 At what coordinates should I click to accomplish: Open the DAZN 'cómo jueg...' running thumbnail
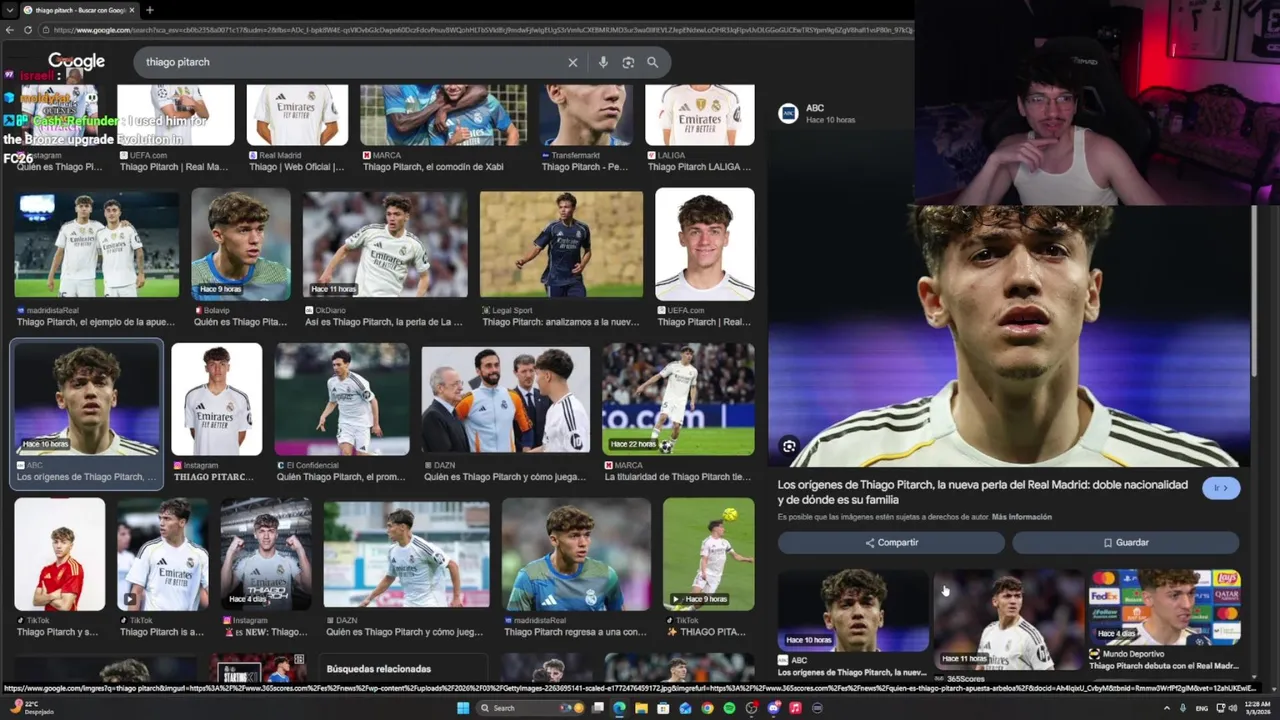point(407,554)
